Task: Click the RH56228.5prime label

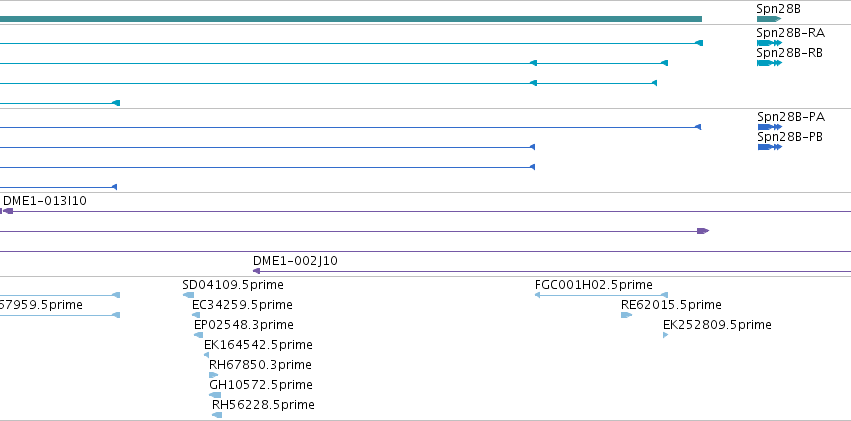Action: point(263,405)
